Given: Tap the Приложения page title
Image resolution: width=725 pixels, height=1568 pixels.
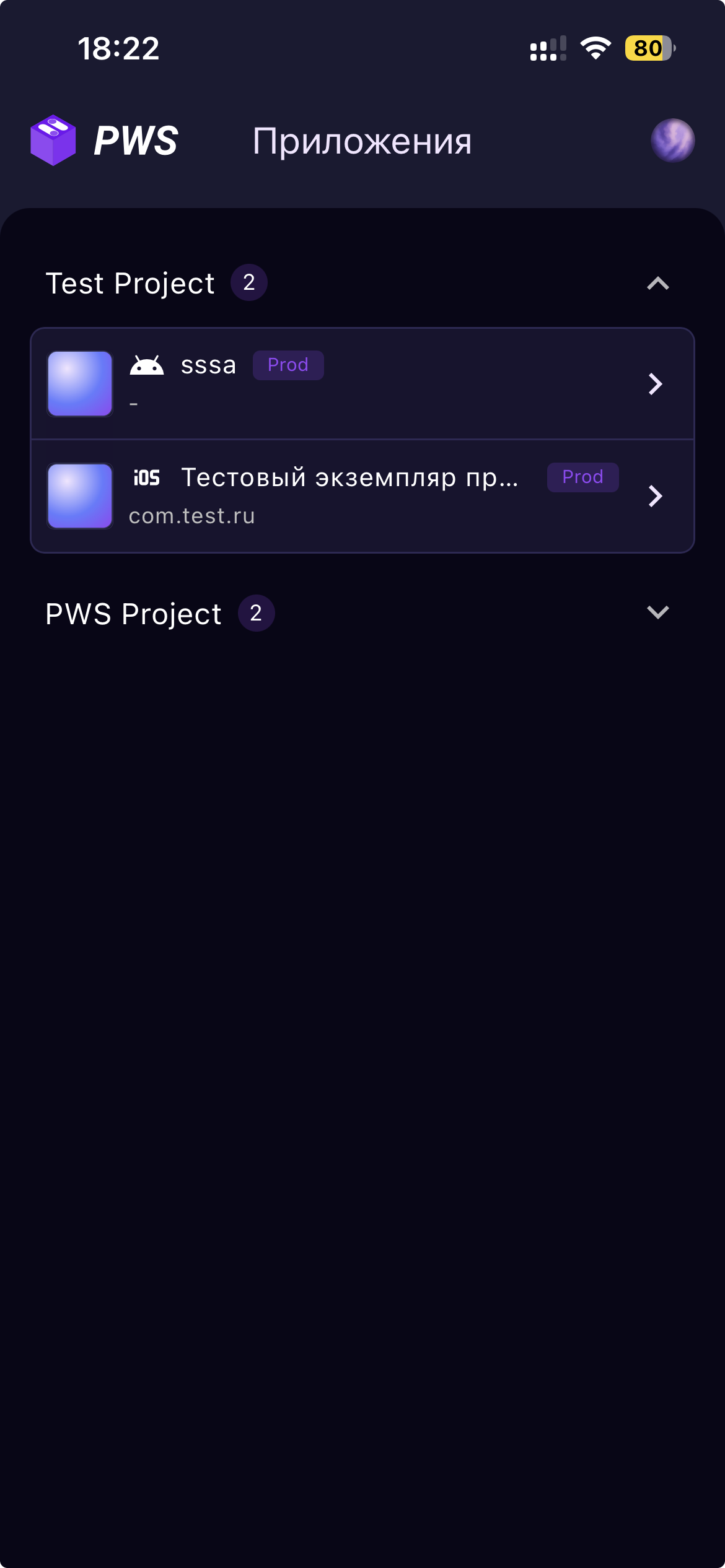Looking at the screenshot, I should 362,141.
